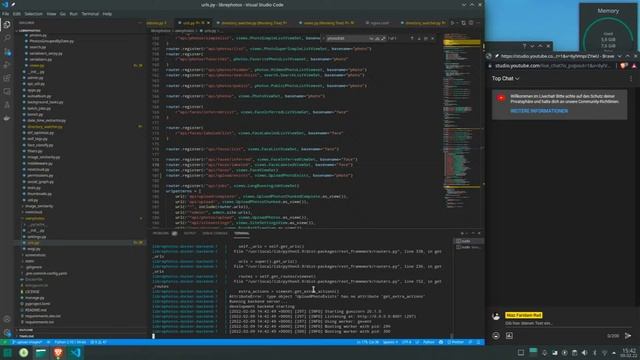Image resolution: width=640 pixels, height=360 pixels.
Task: Click the Prettier status bar item
Action: click(456, 342)
